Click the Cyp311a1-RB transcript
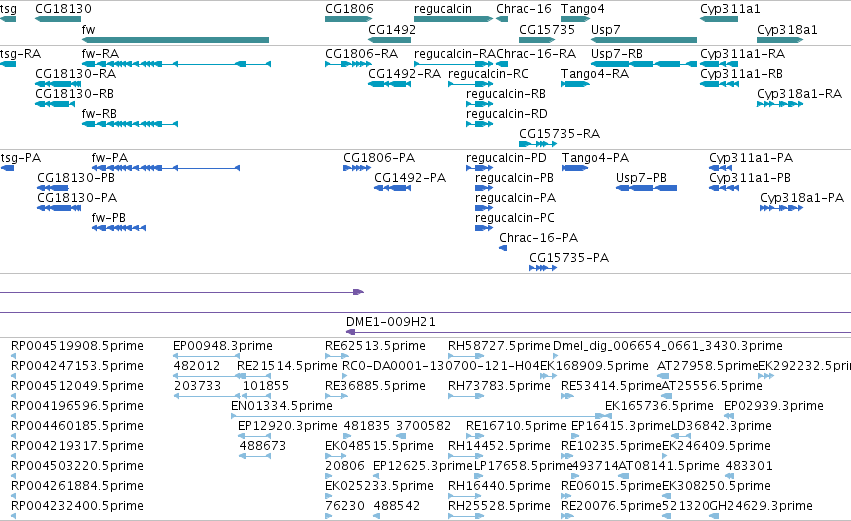The width and height of the screenshot is (851, 521). coord(719,84)
